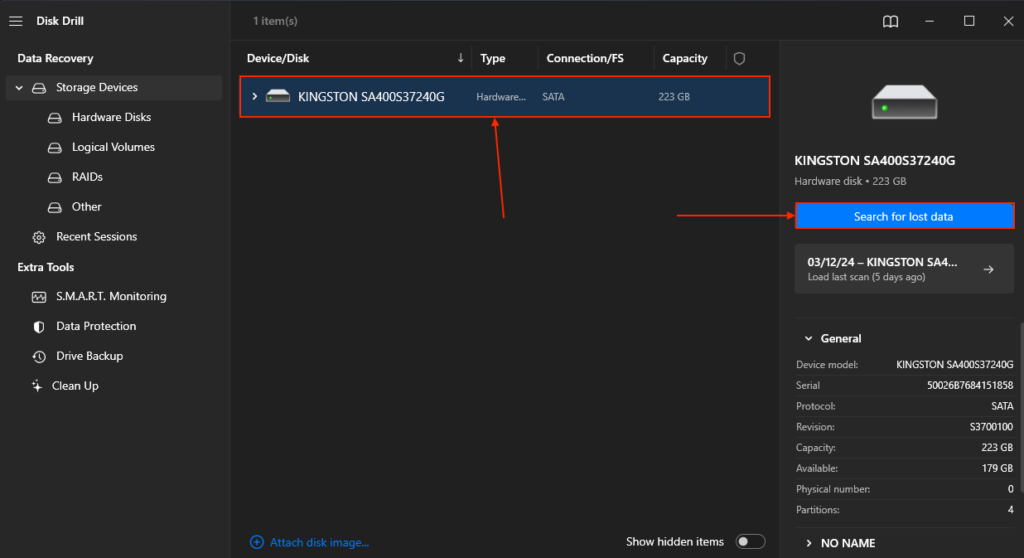Maximize the Disk Drill window
The width and height of the screenshot is (1024, 558).
click(969, 22)
